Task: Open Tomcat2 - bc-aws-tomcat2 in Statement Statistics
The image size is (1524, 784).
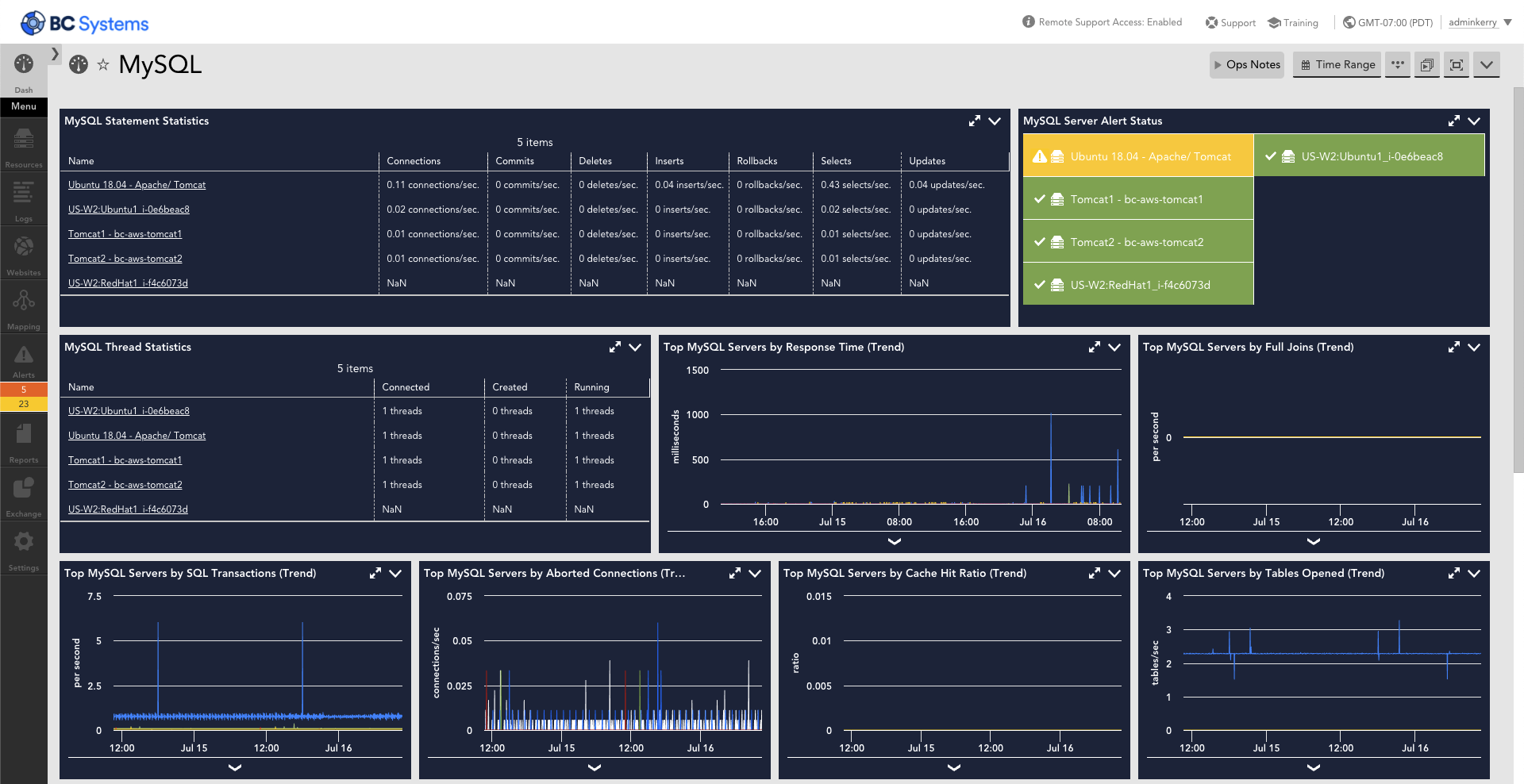Action: (125, 259)
